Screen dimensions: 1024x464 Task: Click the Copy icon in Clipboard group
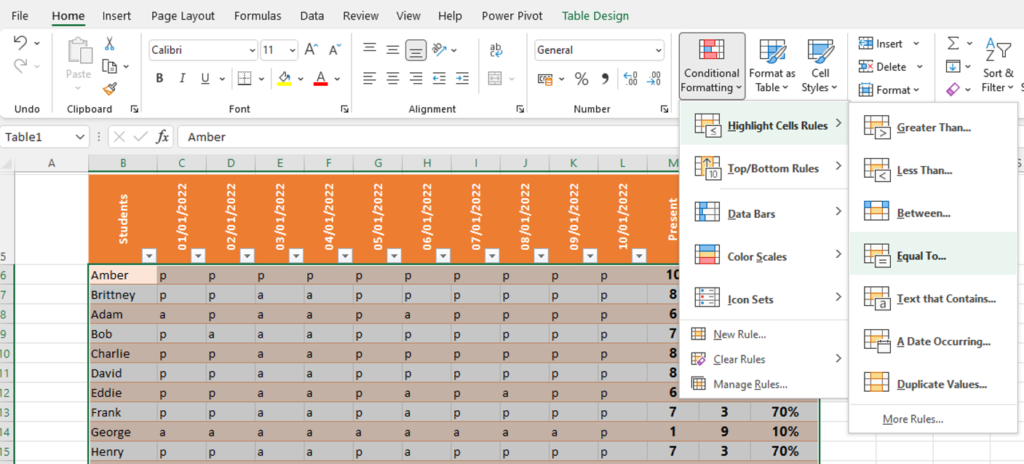pos(110,66)
